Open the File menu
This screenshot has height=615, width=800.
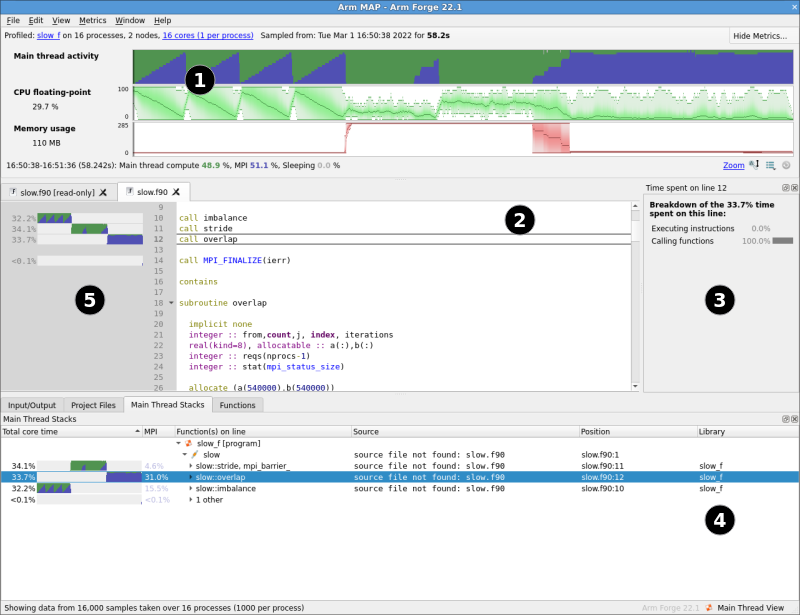point(13,20)
